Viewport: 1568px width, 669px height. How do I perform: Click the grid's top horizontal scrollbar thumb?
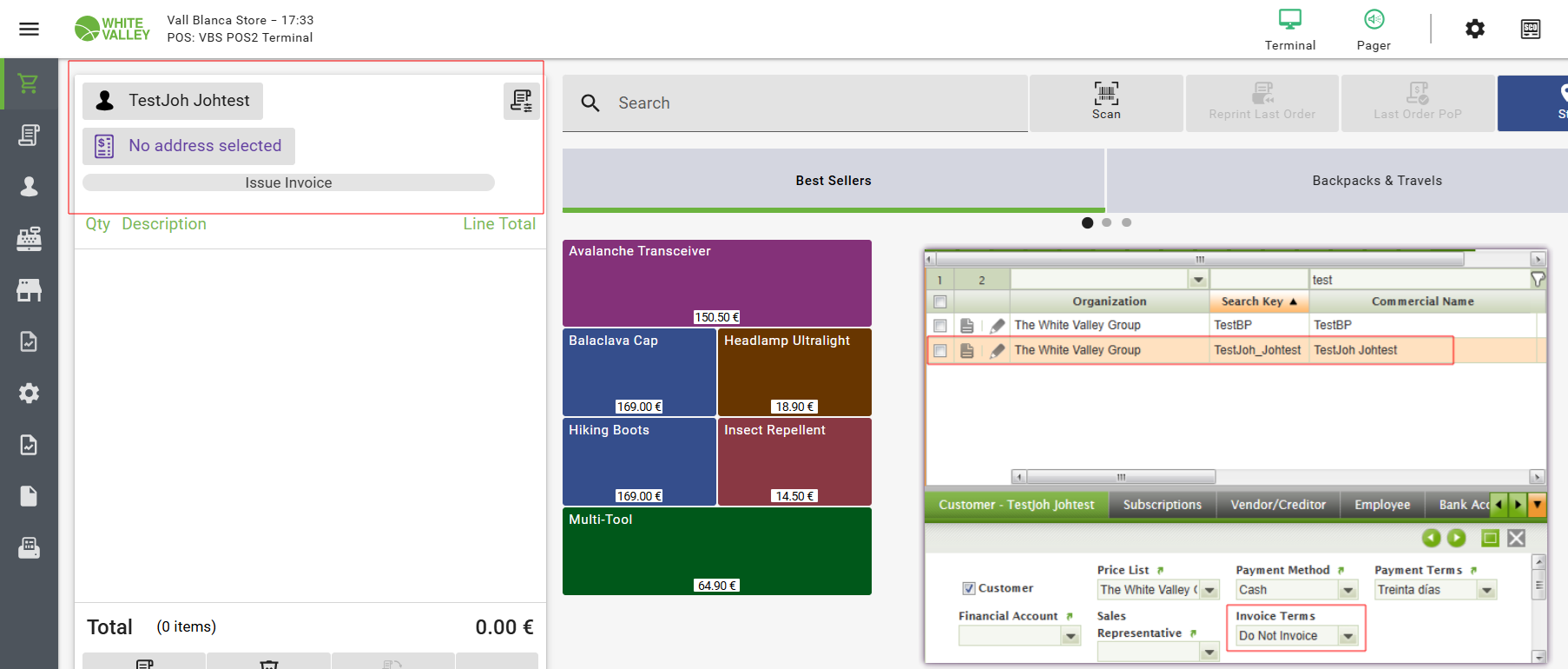1199,259
